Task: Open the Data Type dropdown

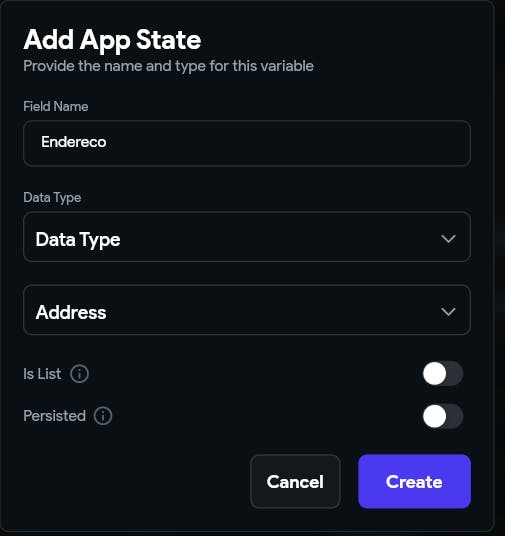Action: (247, 237)
